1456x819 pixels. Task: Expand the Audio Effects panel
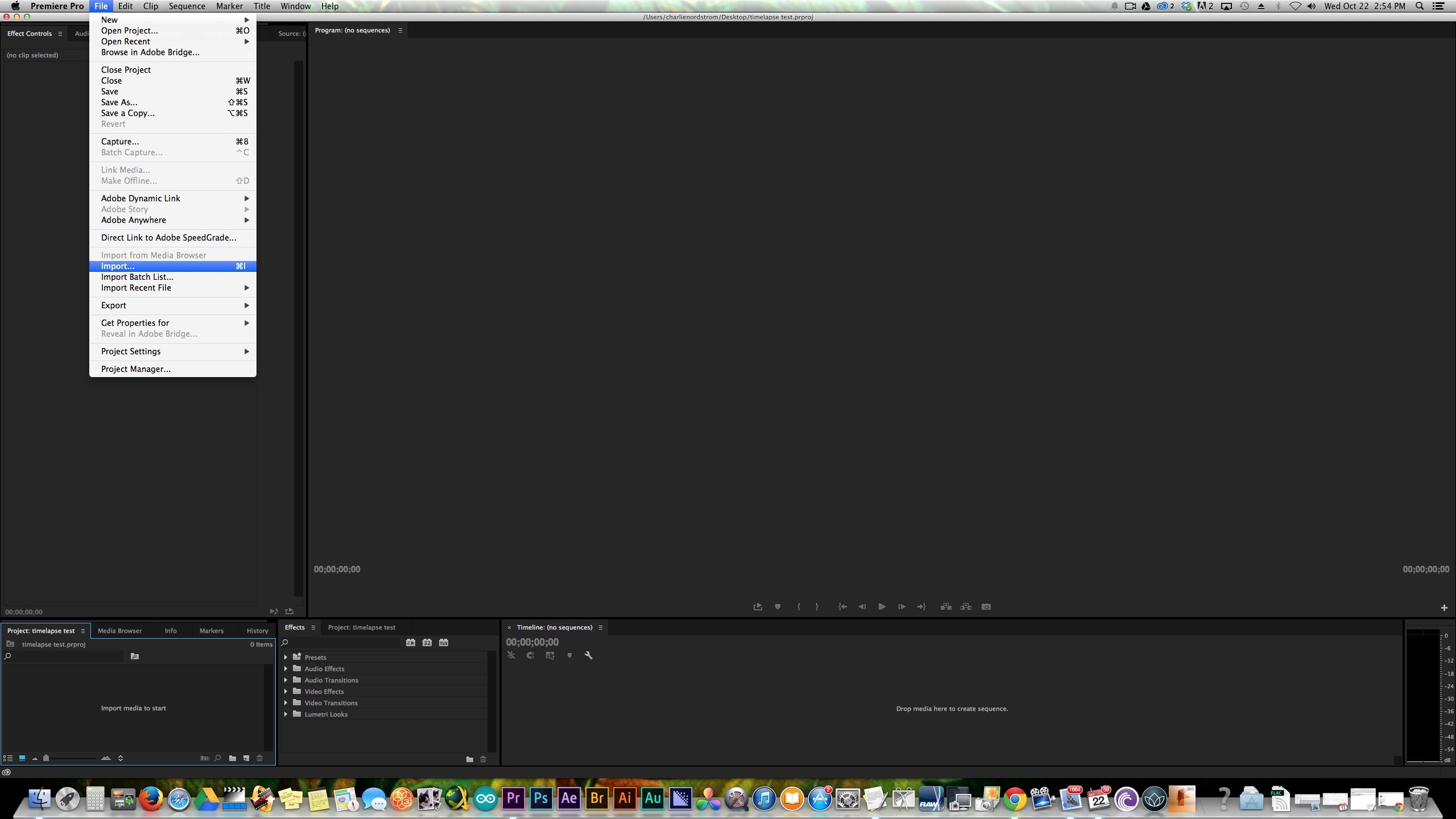click(287, 668)
